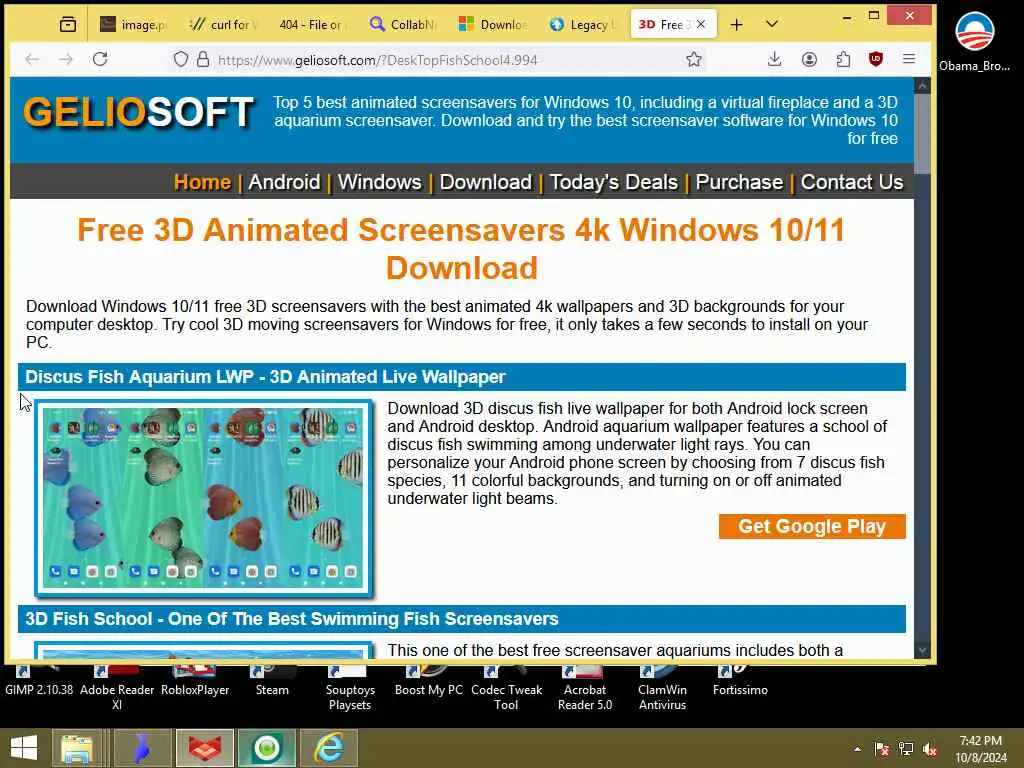Open the Downloads arrow in the toolbar
Image resolution: width=1024 pixels, height=768 pixels.
click(x=775, y=59)
